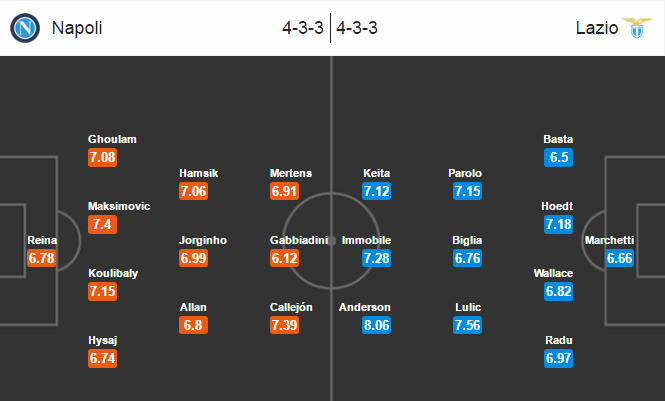Select Reina's 6.78 rating badge
Viewport: 665px width, 401px height.
tap(42, 258)
